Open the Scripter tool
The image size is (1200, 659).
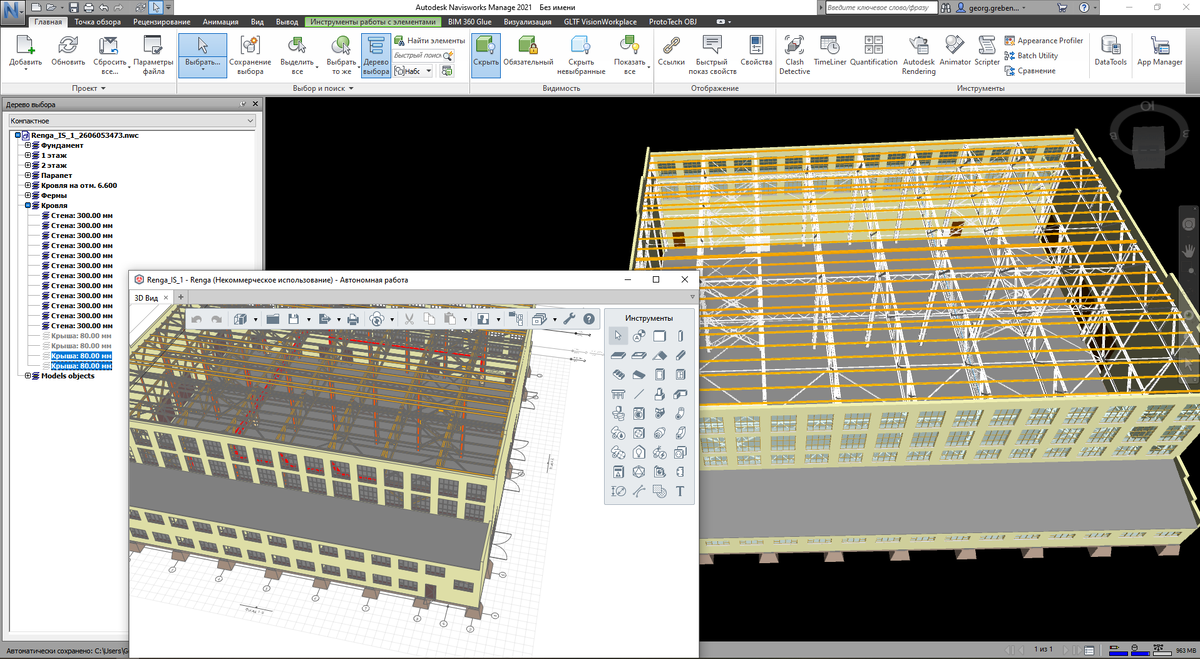point(987,50)
